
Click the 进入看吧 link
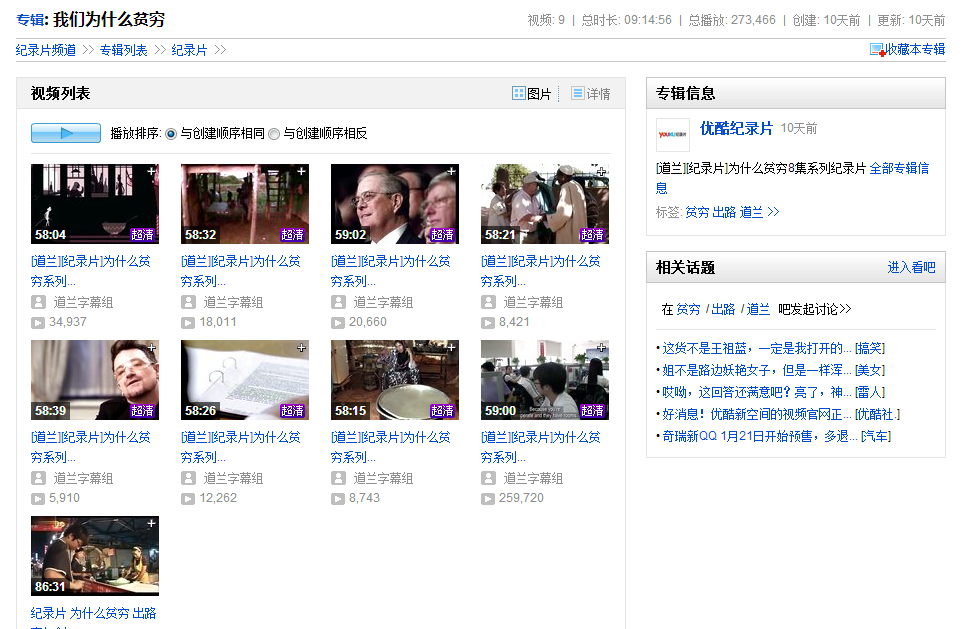(912, 268)
